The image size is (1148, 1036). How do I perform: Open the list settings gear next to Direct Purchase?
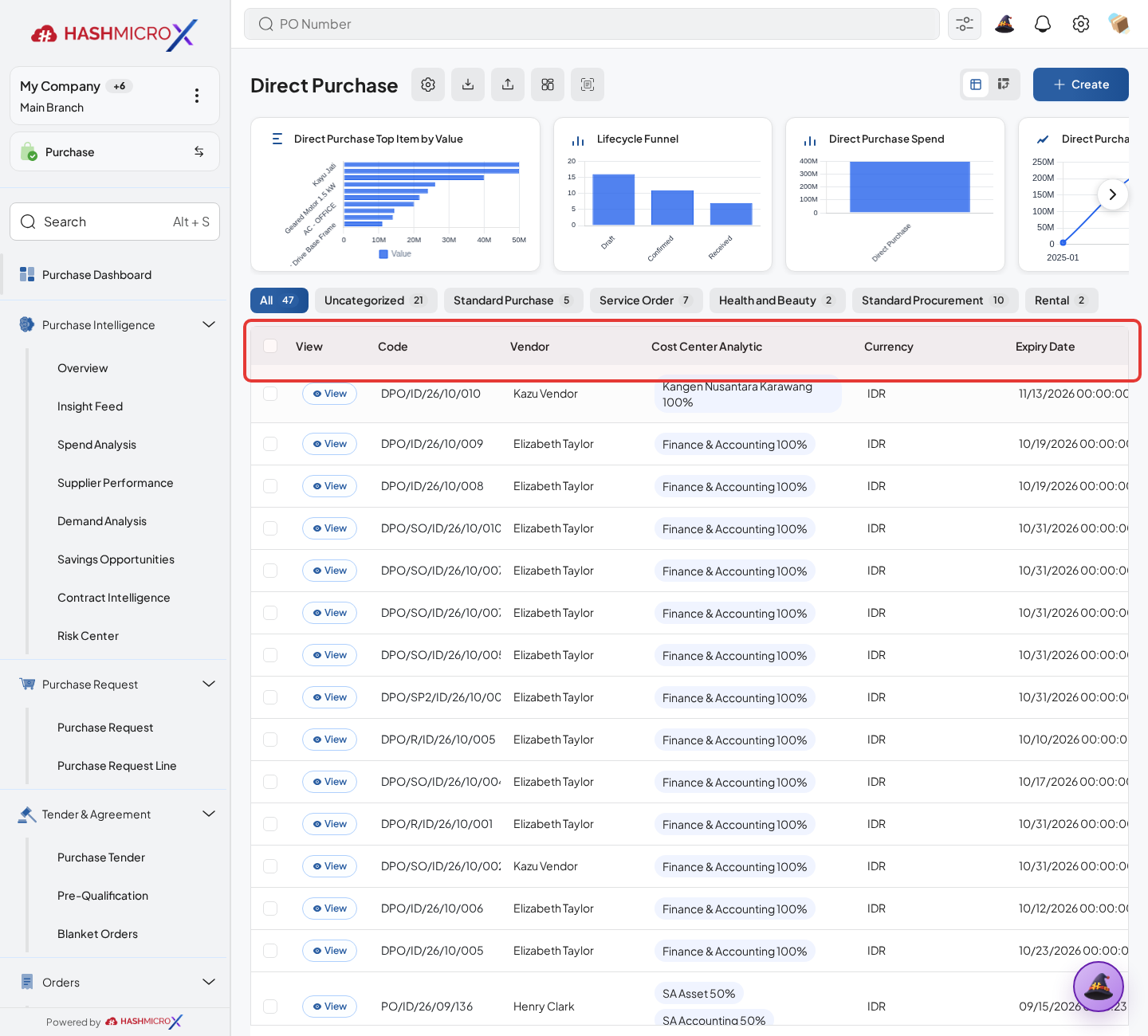point(428,84)
